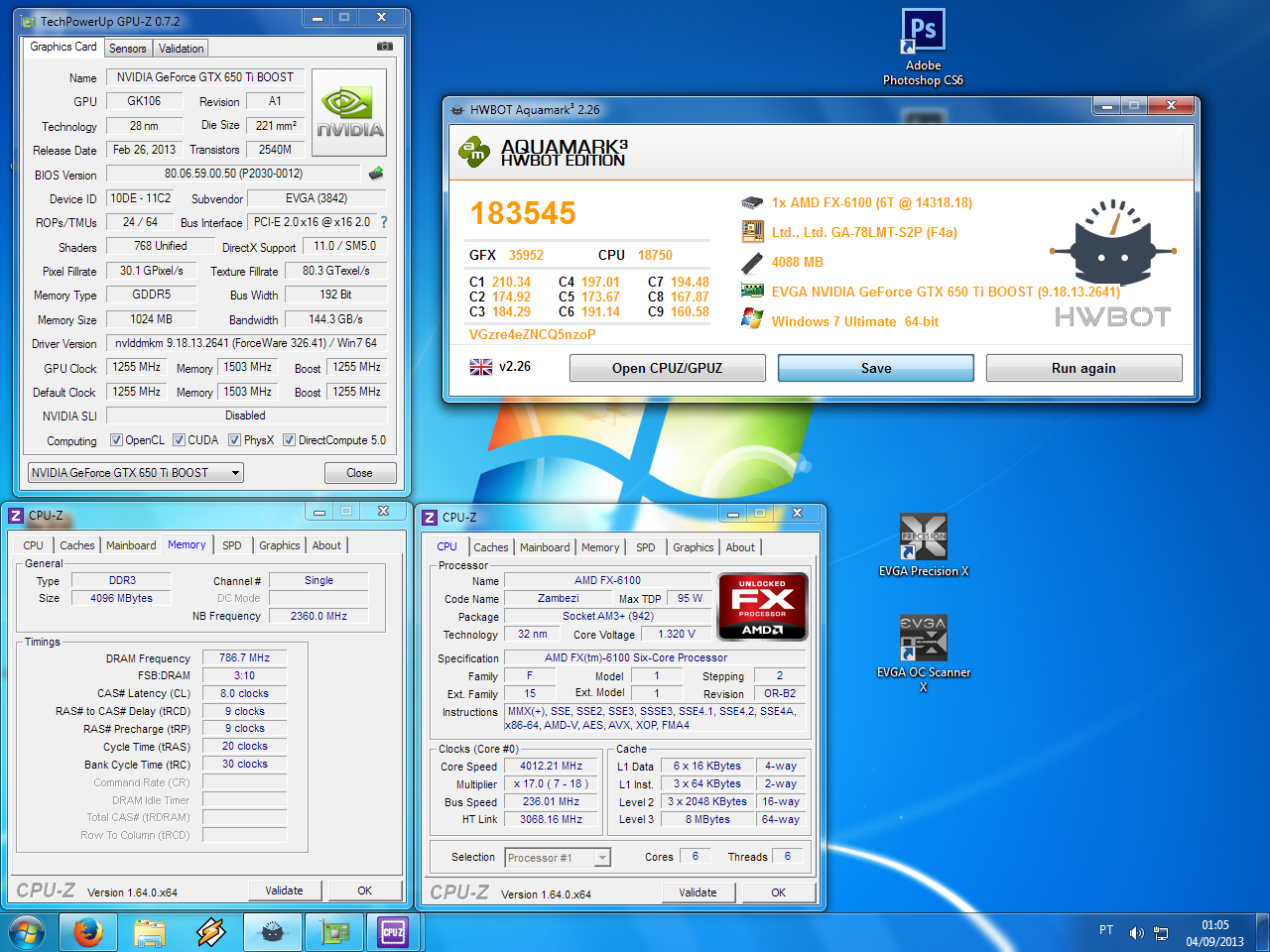Open the GPU selection dropdown in GPU-Z
This screenshot has height=952, width=1270.
pyautogui.click(x=136, y=473)
